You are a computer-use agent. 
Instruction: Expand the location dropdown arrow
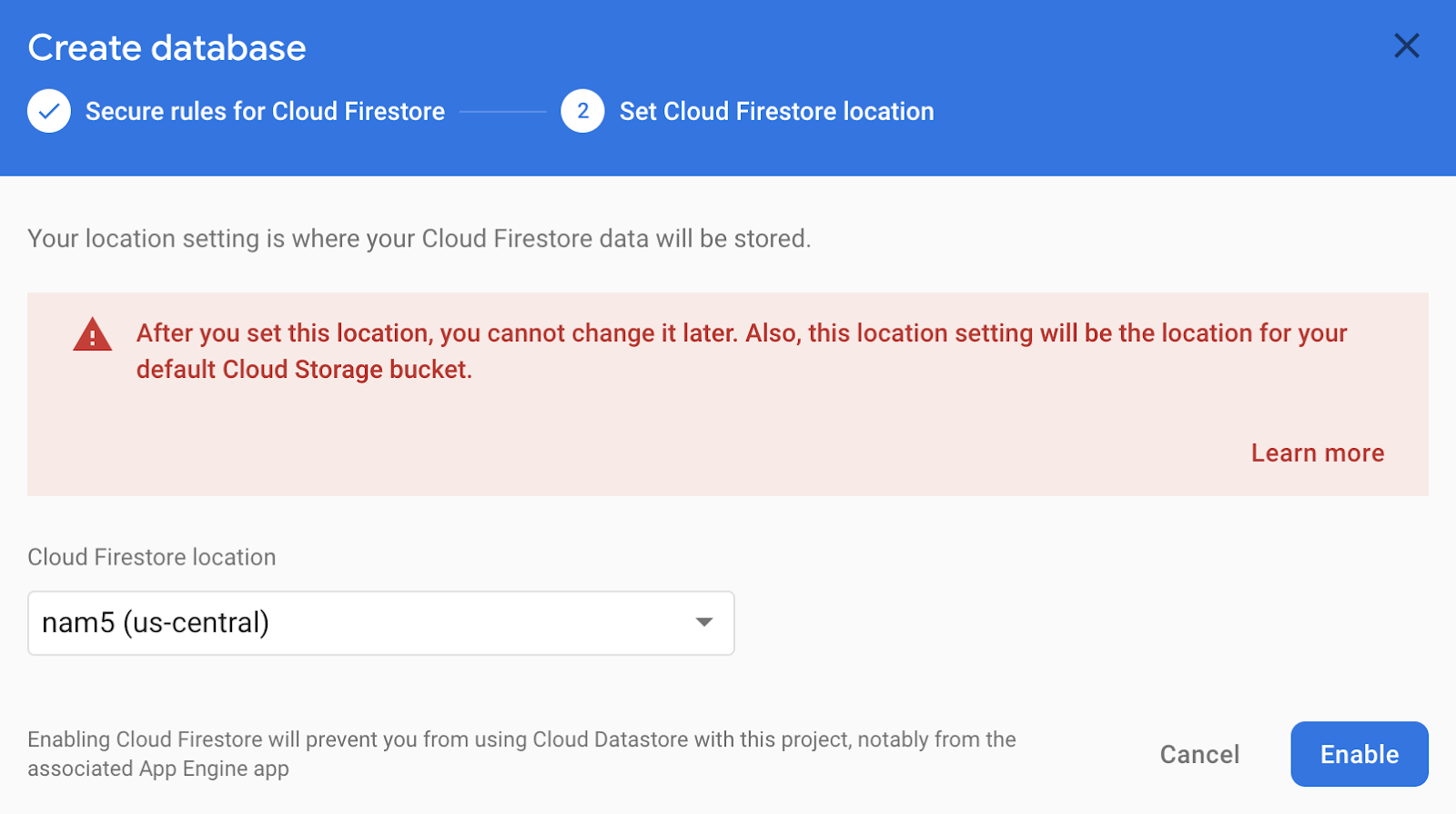[703, 623]
